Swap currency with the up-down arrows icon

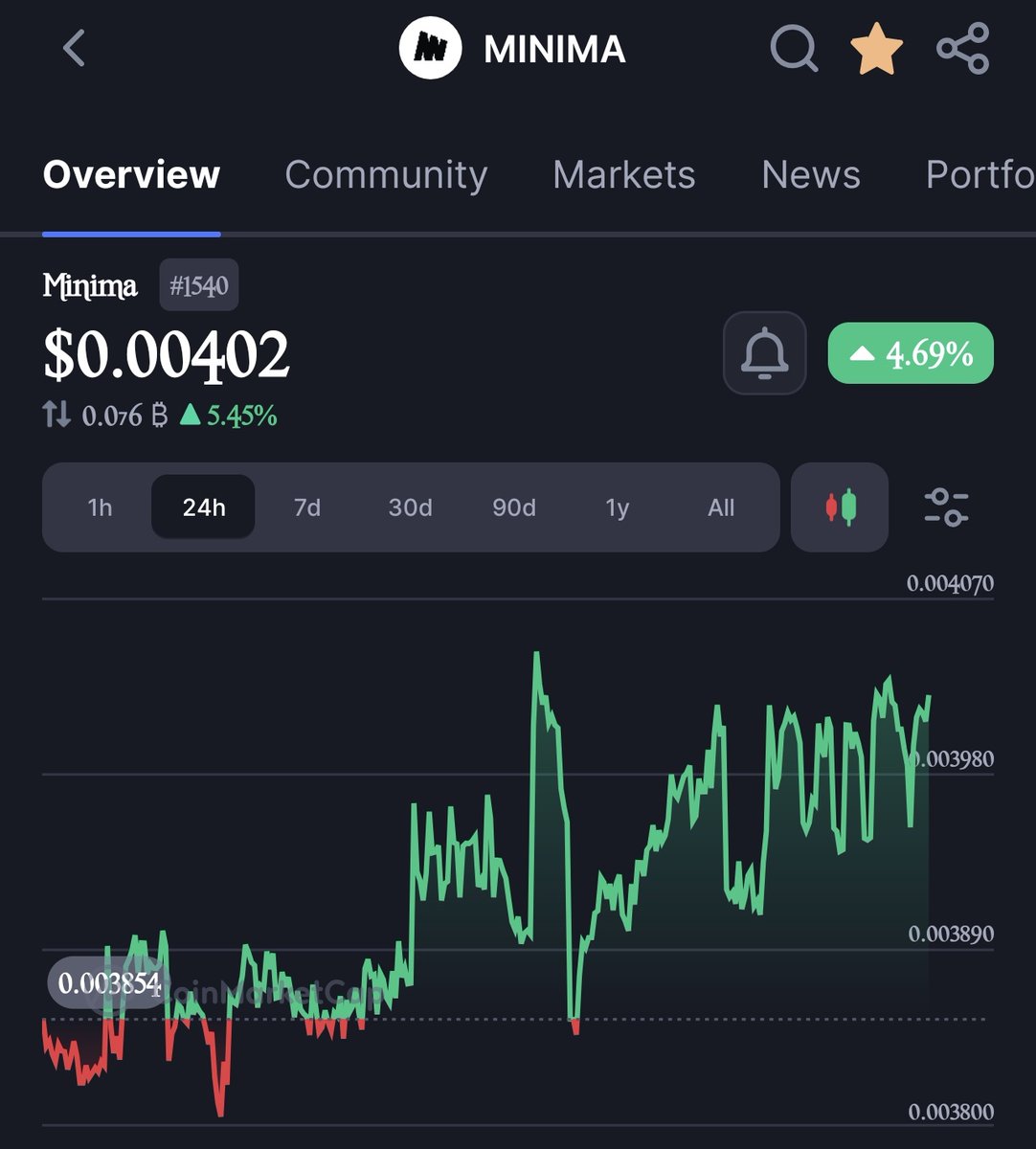56,415
